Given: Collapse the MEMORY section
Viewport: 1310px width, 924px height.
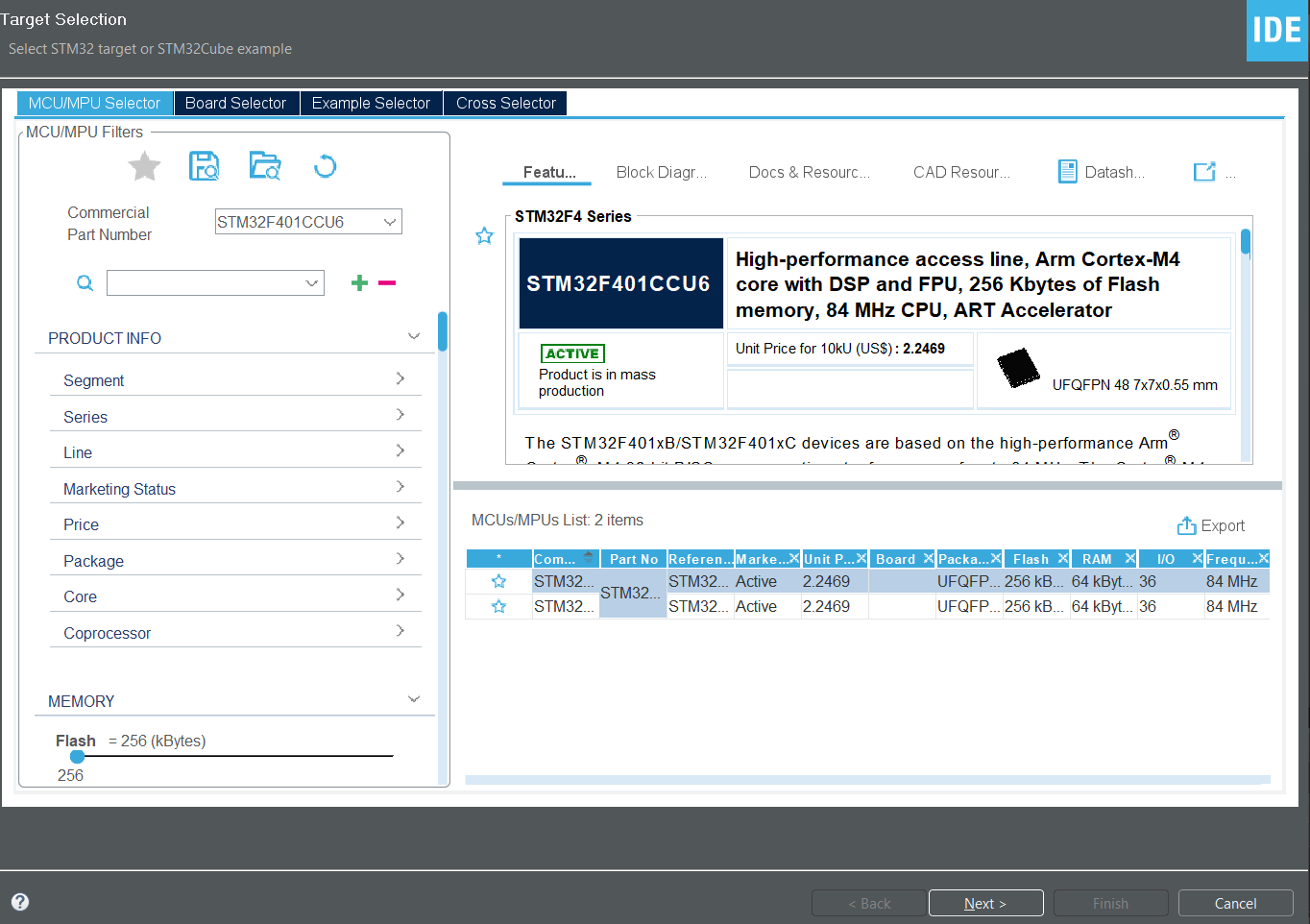Looking at the screenshot, I should (414, 699).
